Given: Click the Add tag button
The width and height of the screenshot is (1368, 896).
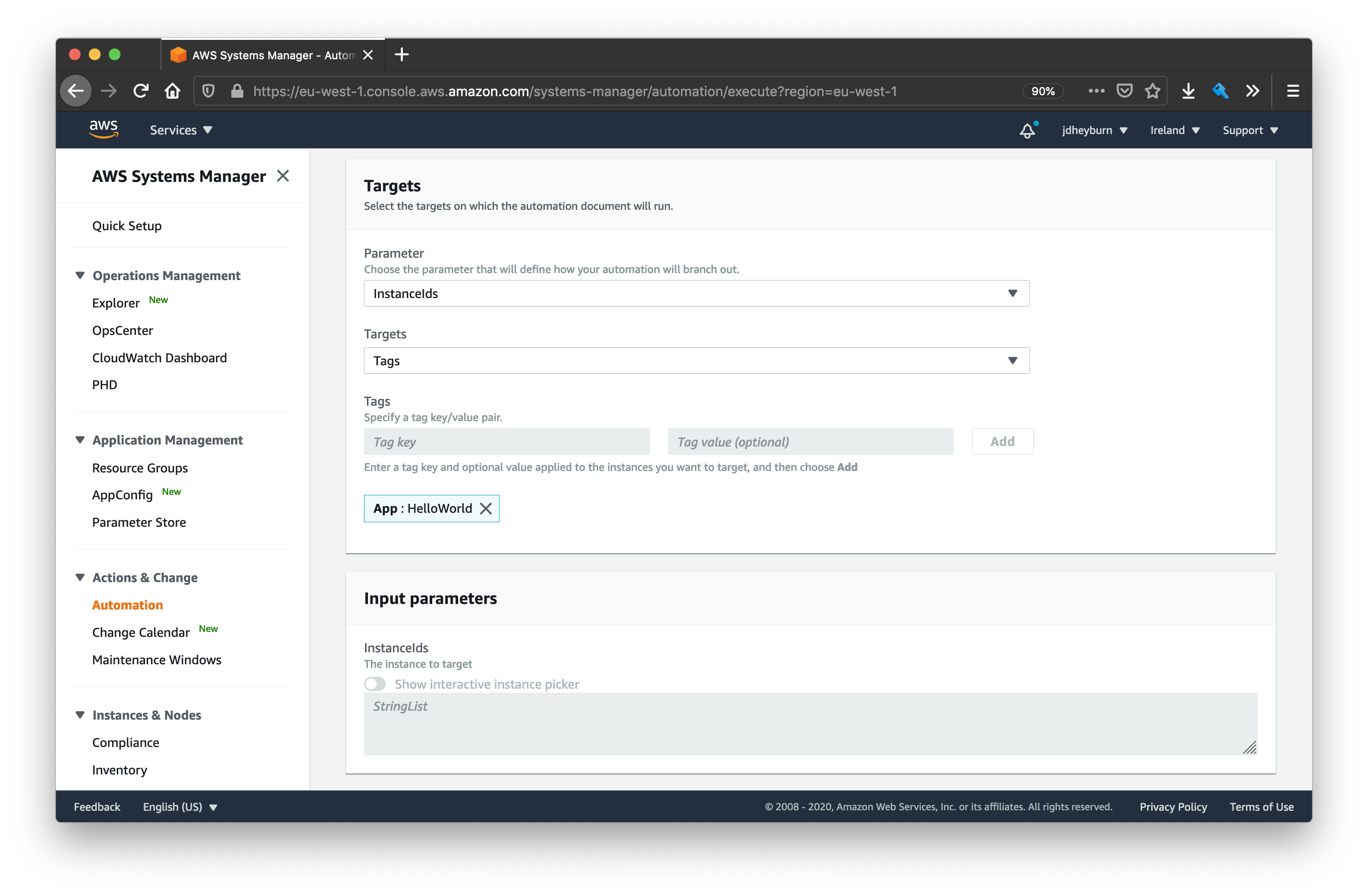Looking at the screenshot, I should [x=1003, y=442].
